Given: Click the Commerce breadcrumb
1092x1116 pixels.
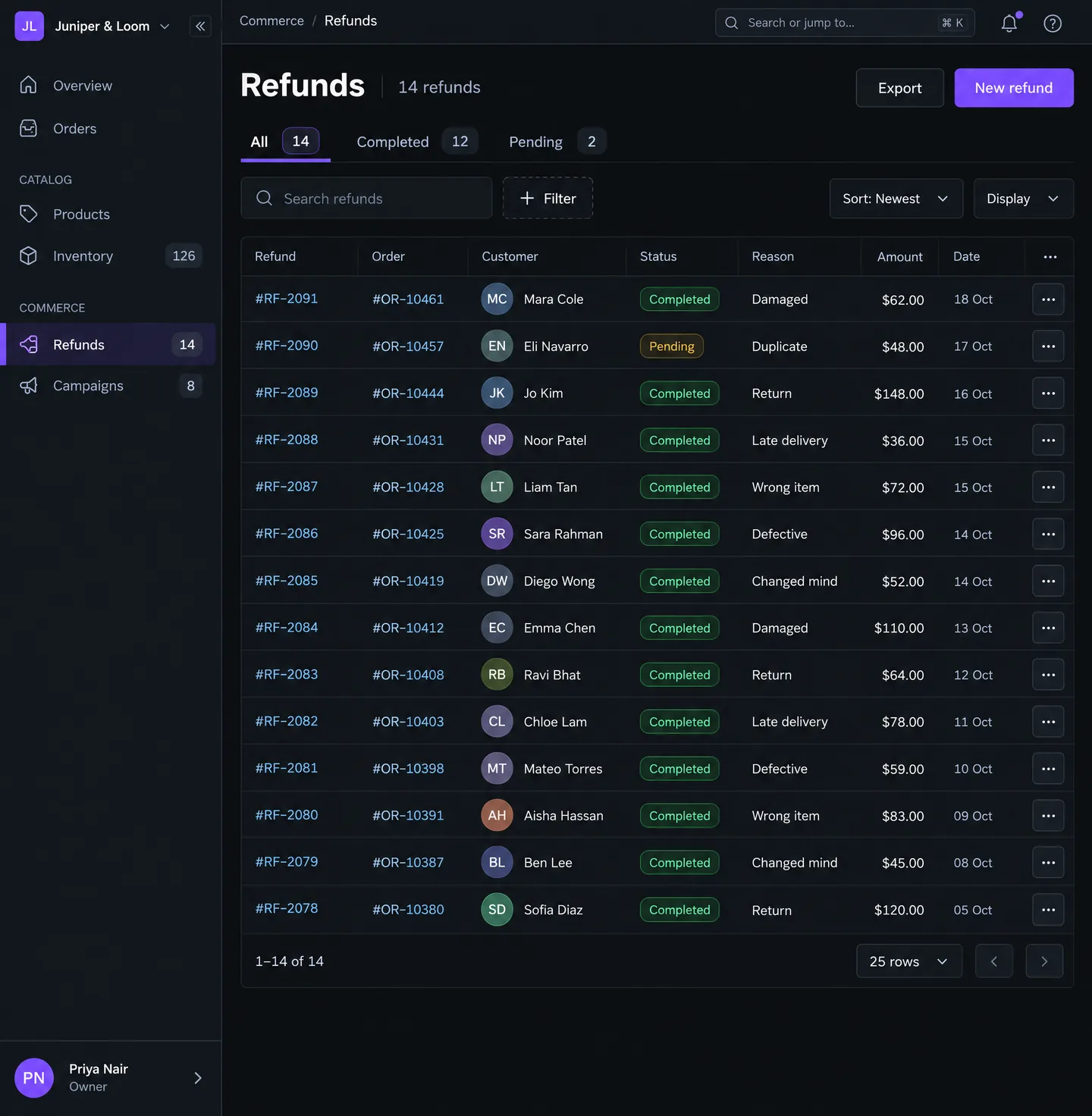Looking at the screenshot, I should pyautogui.click(x=271, y=21).
